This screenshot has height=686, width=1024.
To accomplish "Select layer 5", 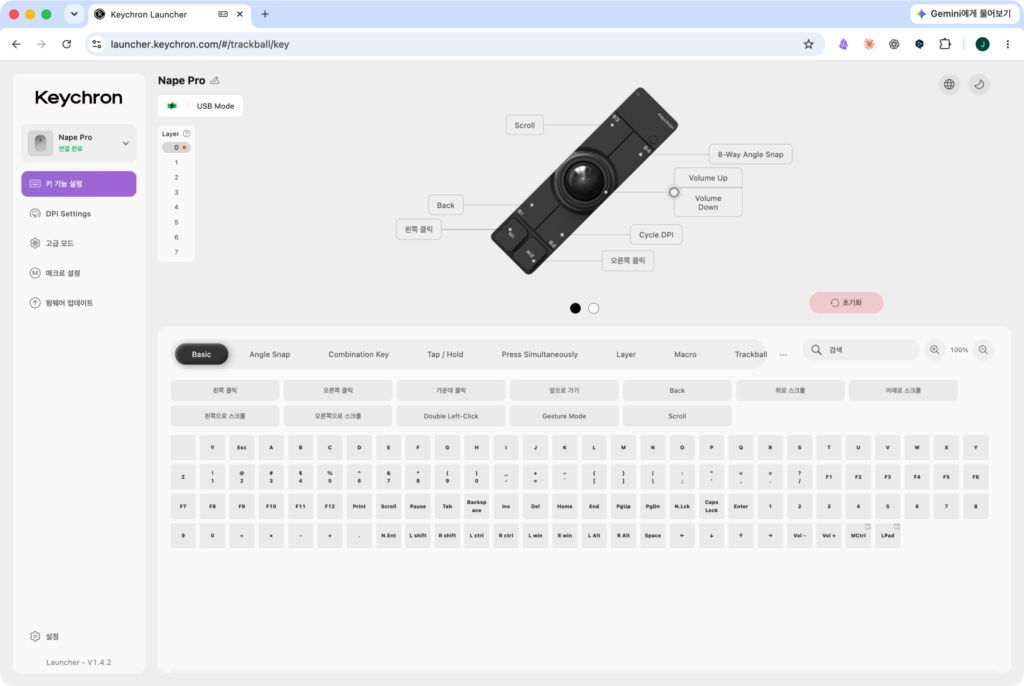I will [x=176, y=222].
